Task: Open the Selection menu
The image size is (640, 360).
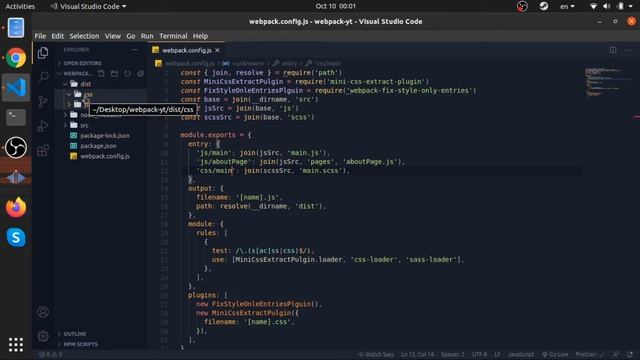Action: (84, 36)
